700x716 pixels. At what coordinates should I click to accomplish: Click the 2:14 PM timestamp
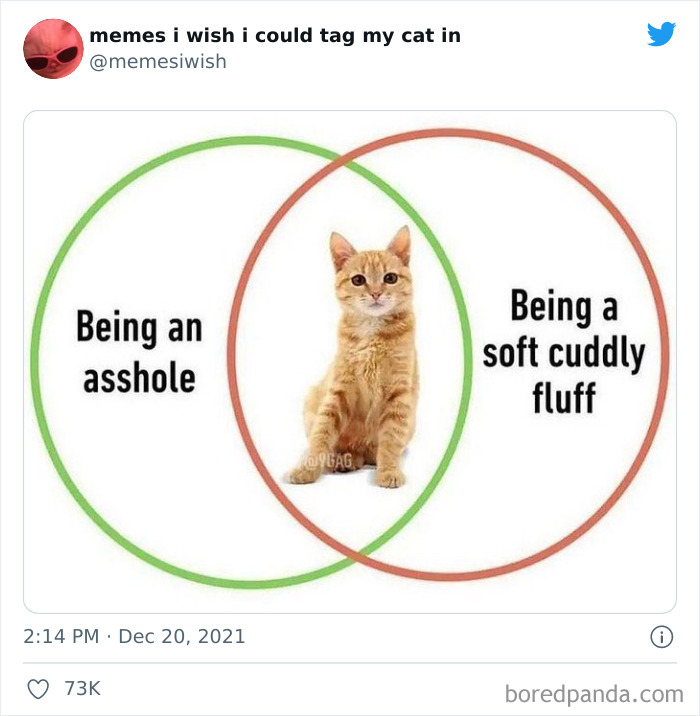pos(61,636)
